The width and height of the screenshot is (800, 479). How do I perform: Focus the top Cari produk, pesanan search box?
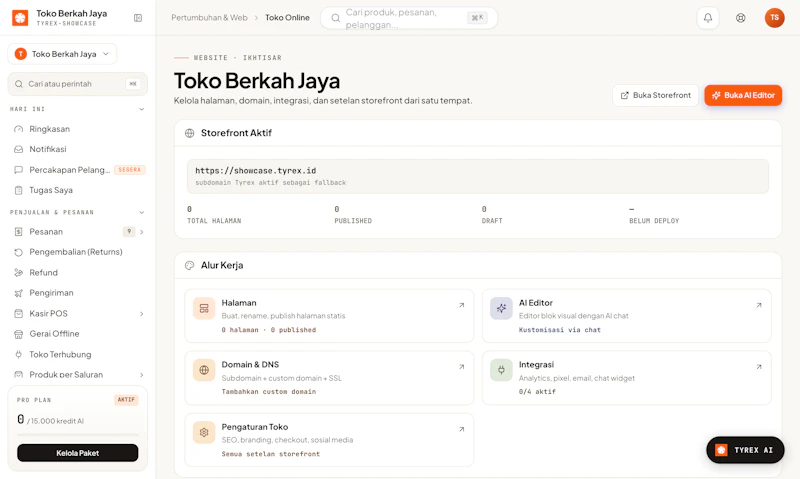[409, 18]
